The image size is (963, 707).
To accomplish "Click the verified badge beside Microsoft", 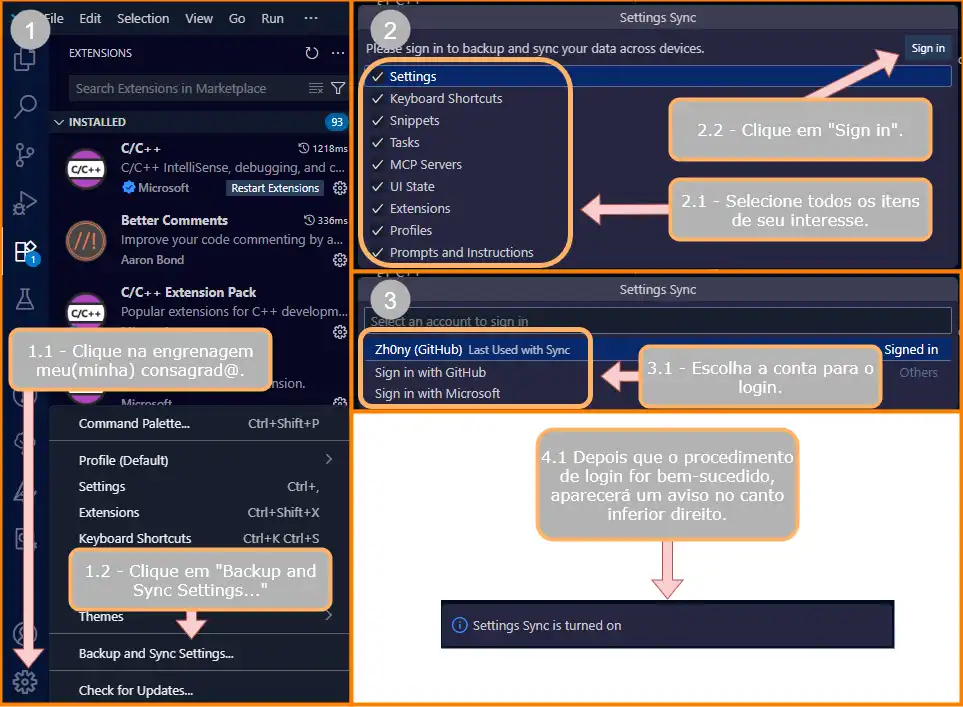I will click(128, 188).
